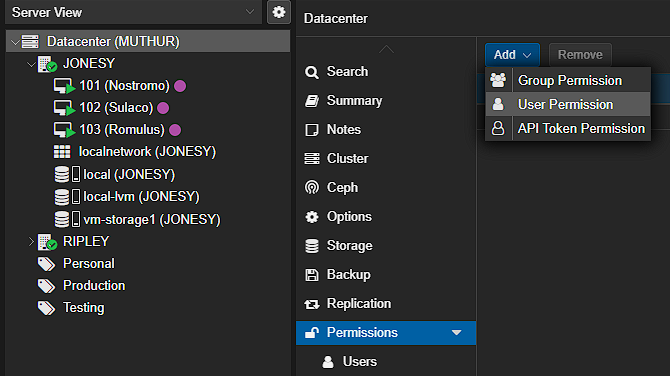Screen dimensions: 670x376
Task: Select local-lvm (JONESY) storage
Action: pos(141,197)
